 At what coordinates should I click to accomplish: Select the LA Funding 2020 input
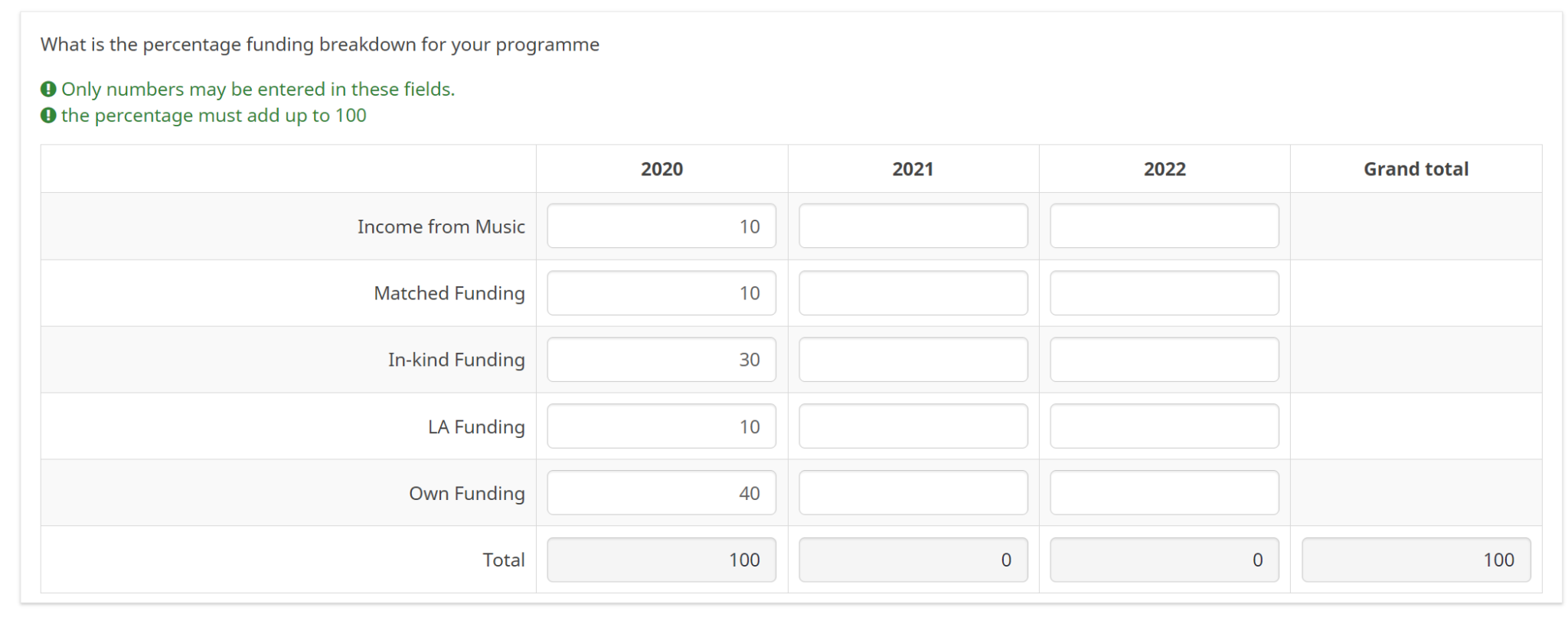(661, 426)
